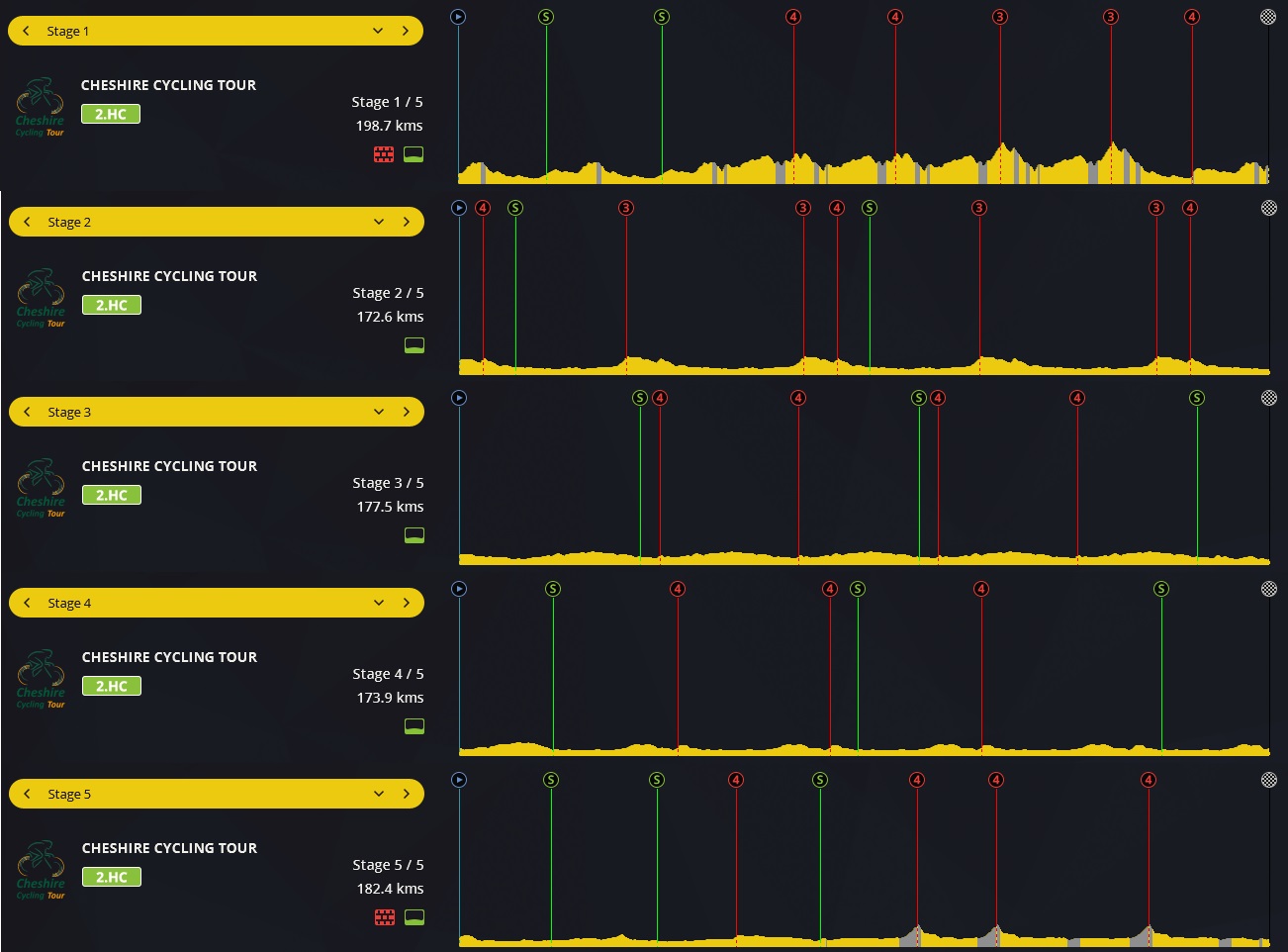The height and width of the screenshot is (952, 1288).
Task: Click previous arrow on Stage 2 bar
Action: click(27, 222)
